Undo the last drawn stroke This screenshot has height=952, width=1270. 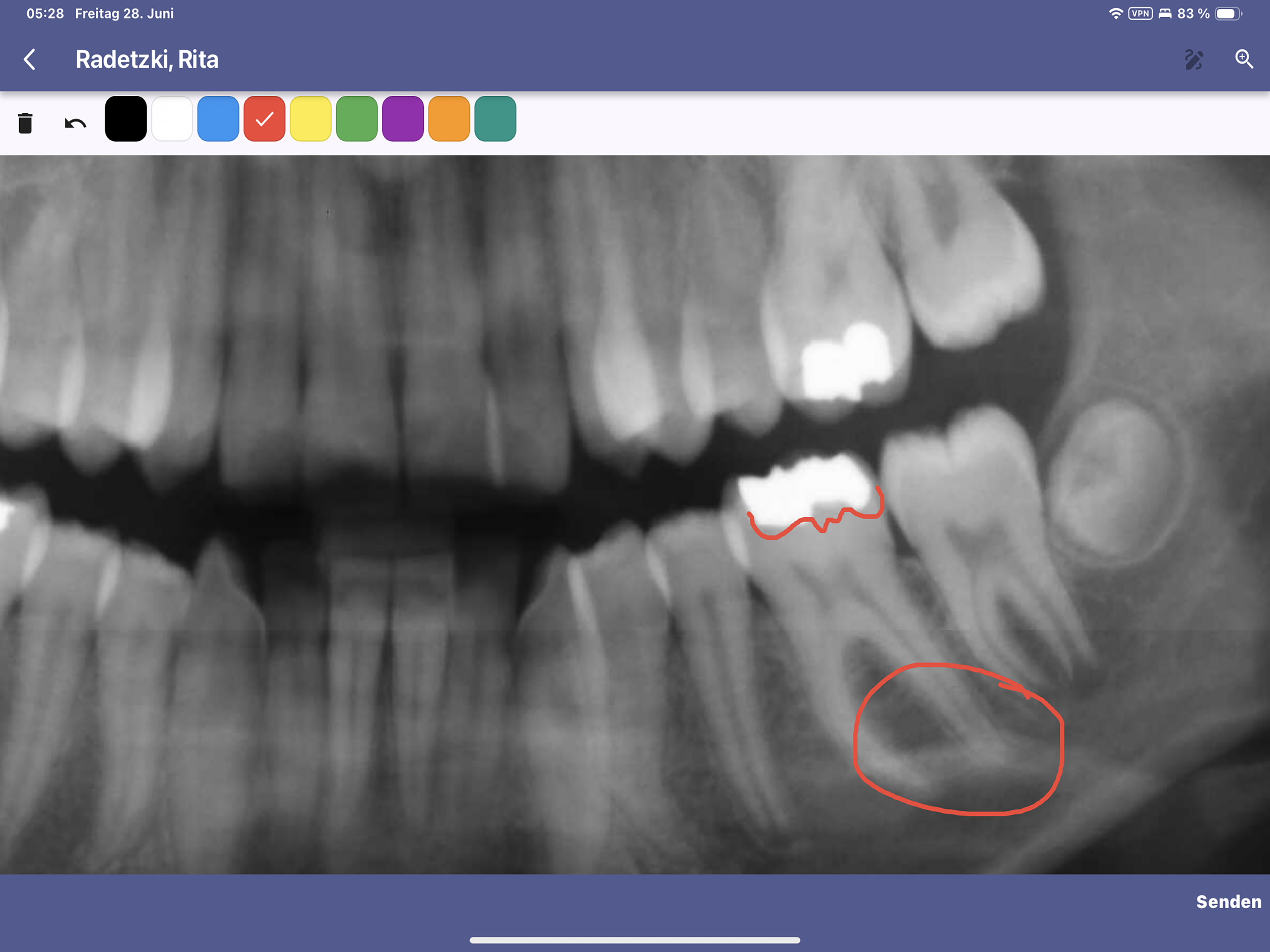tap(75, 123)
